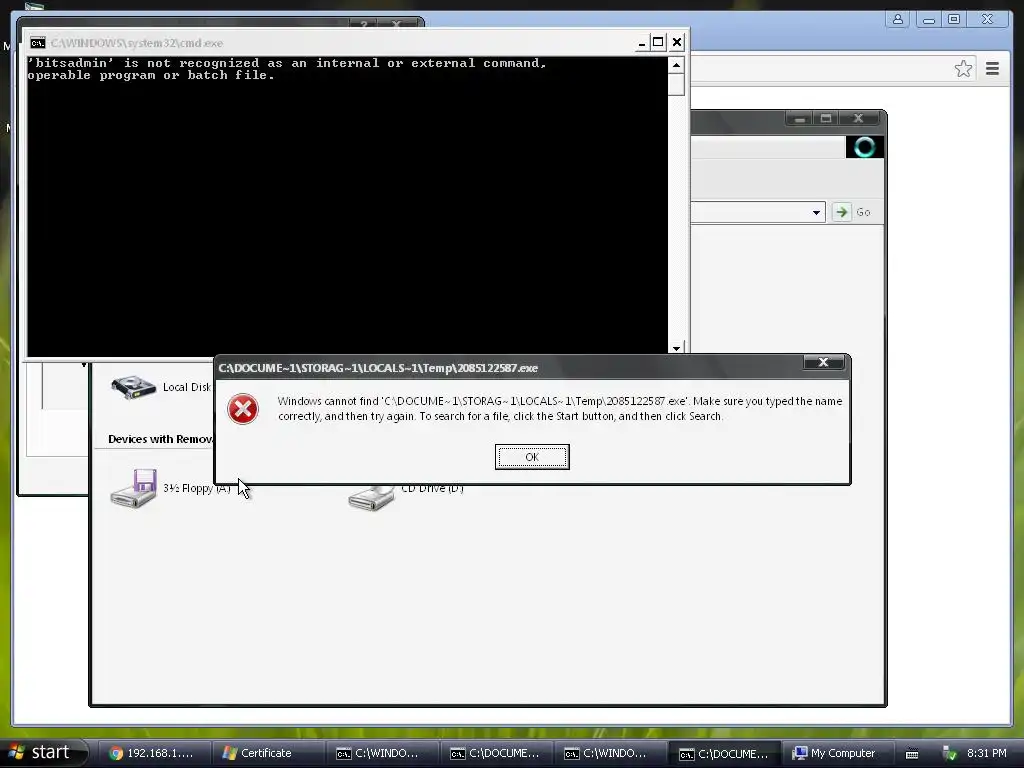Click OK in the error dialog
This screenshot has width=1024, height=768.
532,456
